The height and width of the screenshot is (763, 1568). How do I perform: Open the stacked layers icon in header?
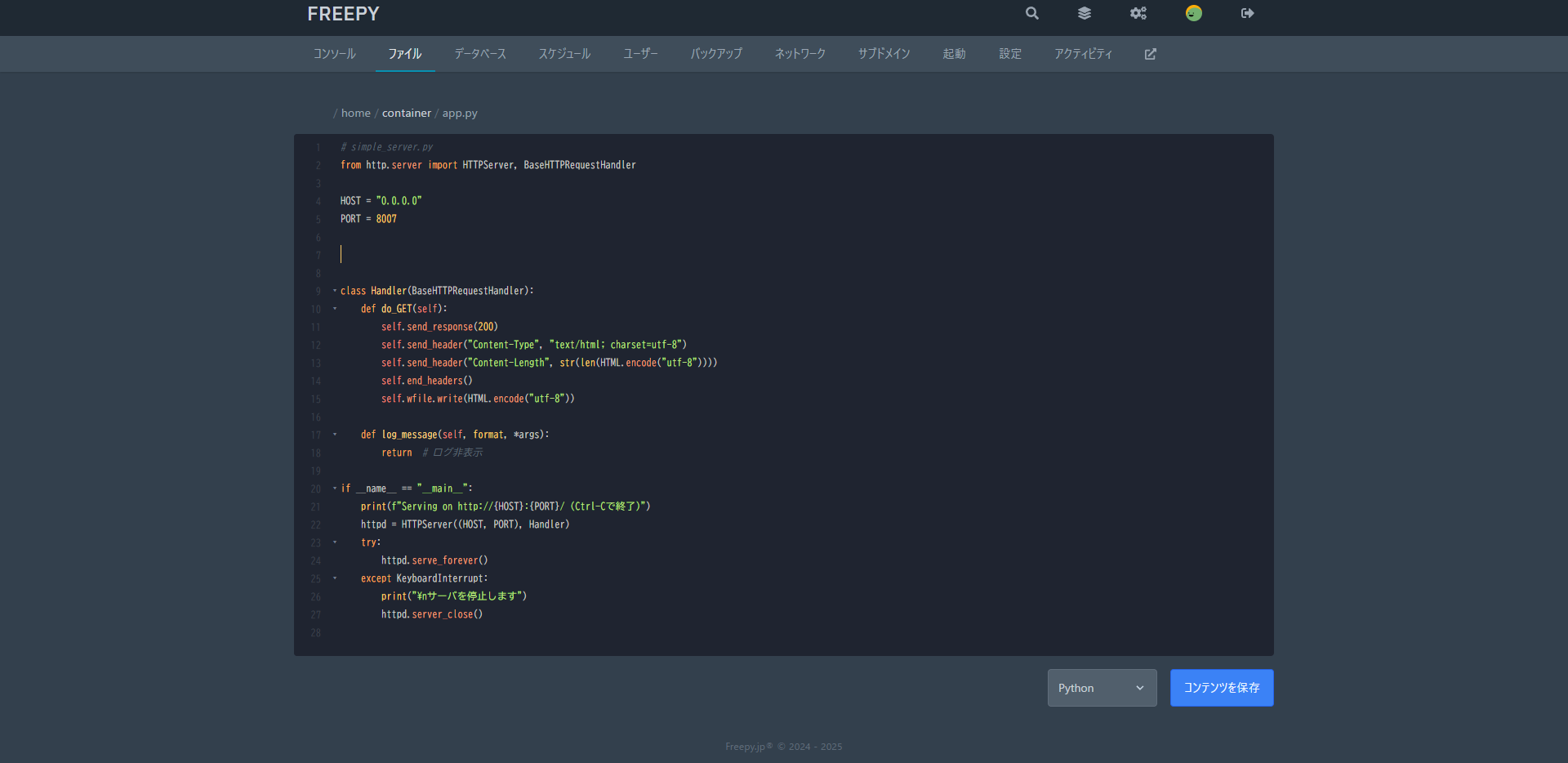pyautogui.click(x=1085, y=13)
